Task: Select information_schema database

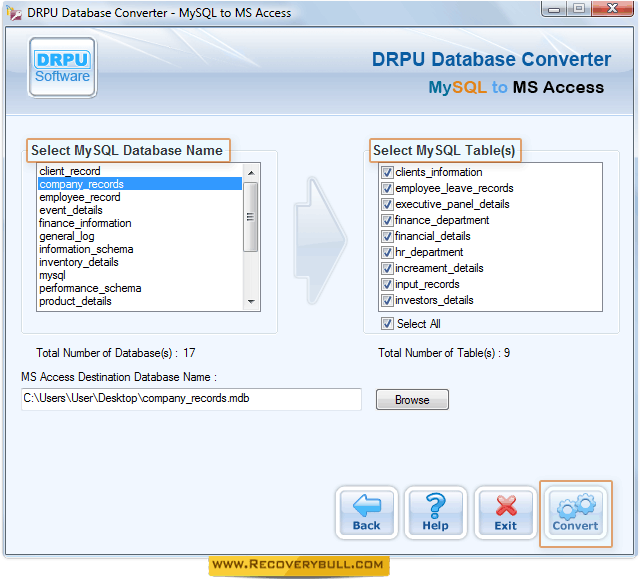Action: point(140,249)
